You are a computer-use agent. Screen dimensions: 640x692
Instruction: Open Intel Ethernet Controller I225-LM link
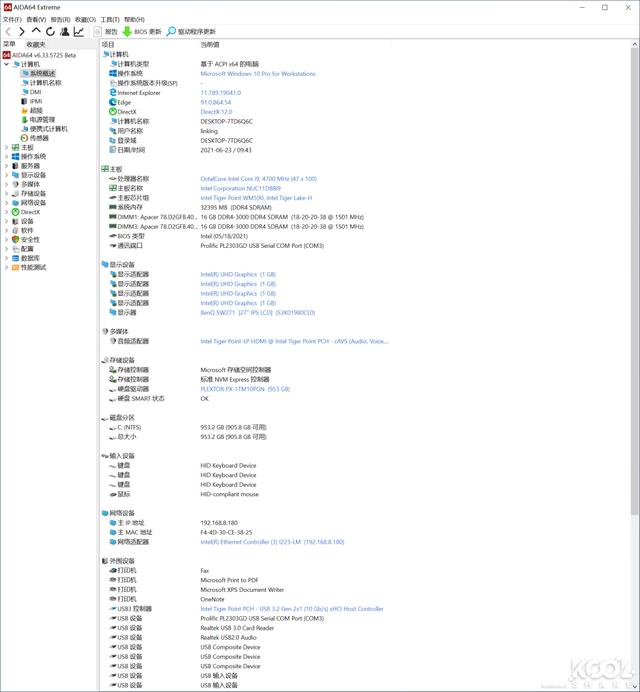(x=272, y=542)
